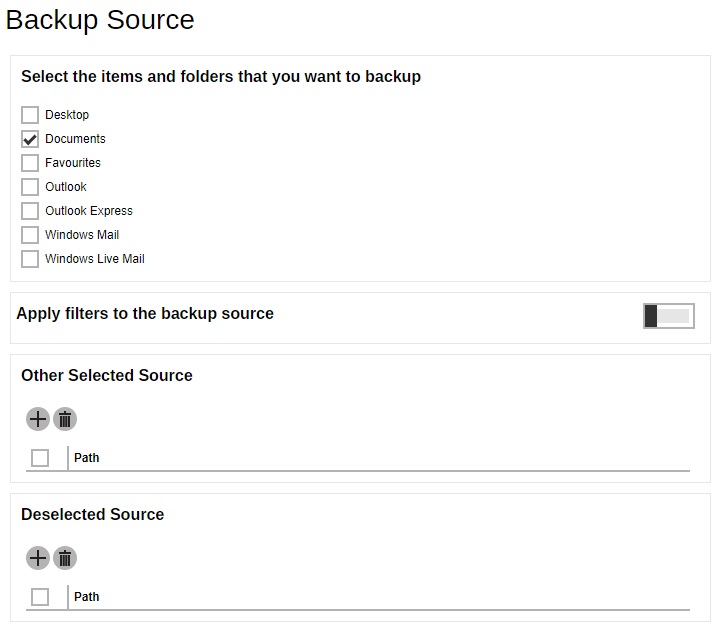Screen dimensions: 720x630
Task: Click the Windows Mail label
Action: pos(82,235)
